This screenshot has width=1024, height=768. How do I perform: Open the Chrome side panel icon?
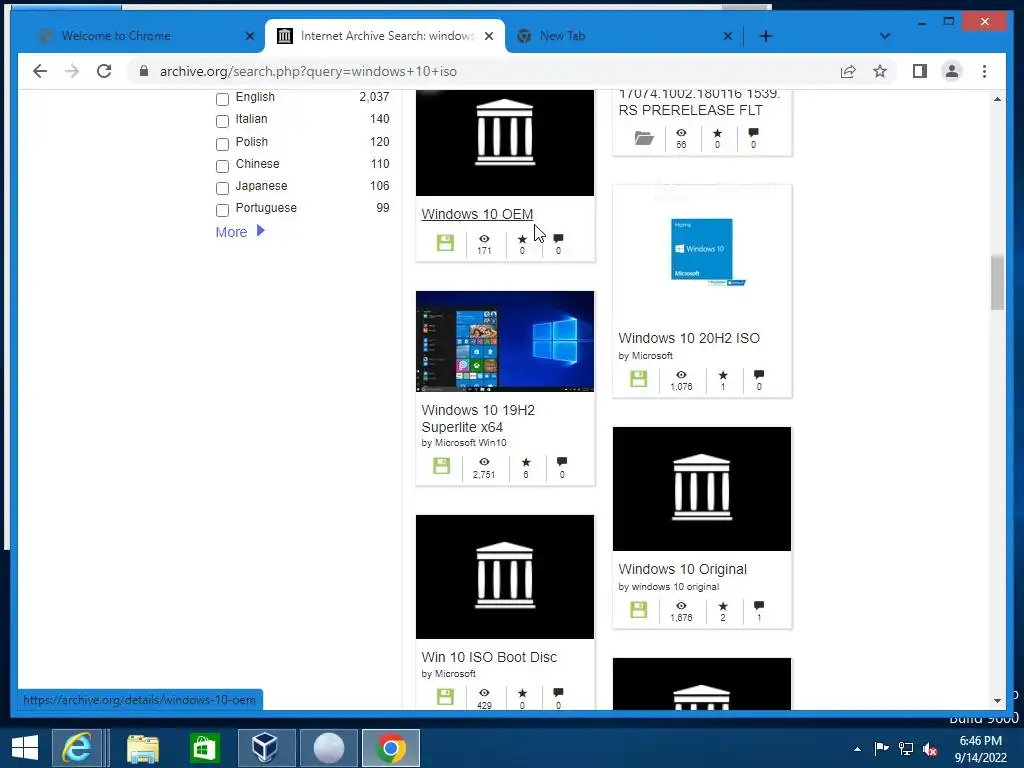920,71
